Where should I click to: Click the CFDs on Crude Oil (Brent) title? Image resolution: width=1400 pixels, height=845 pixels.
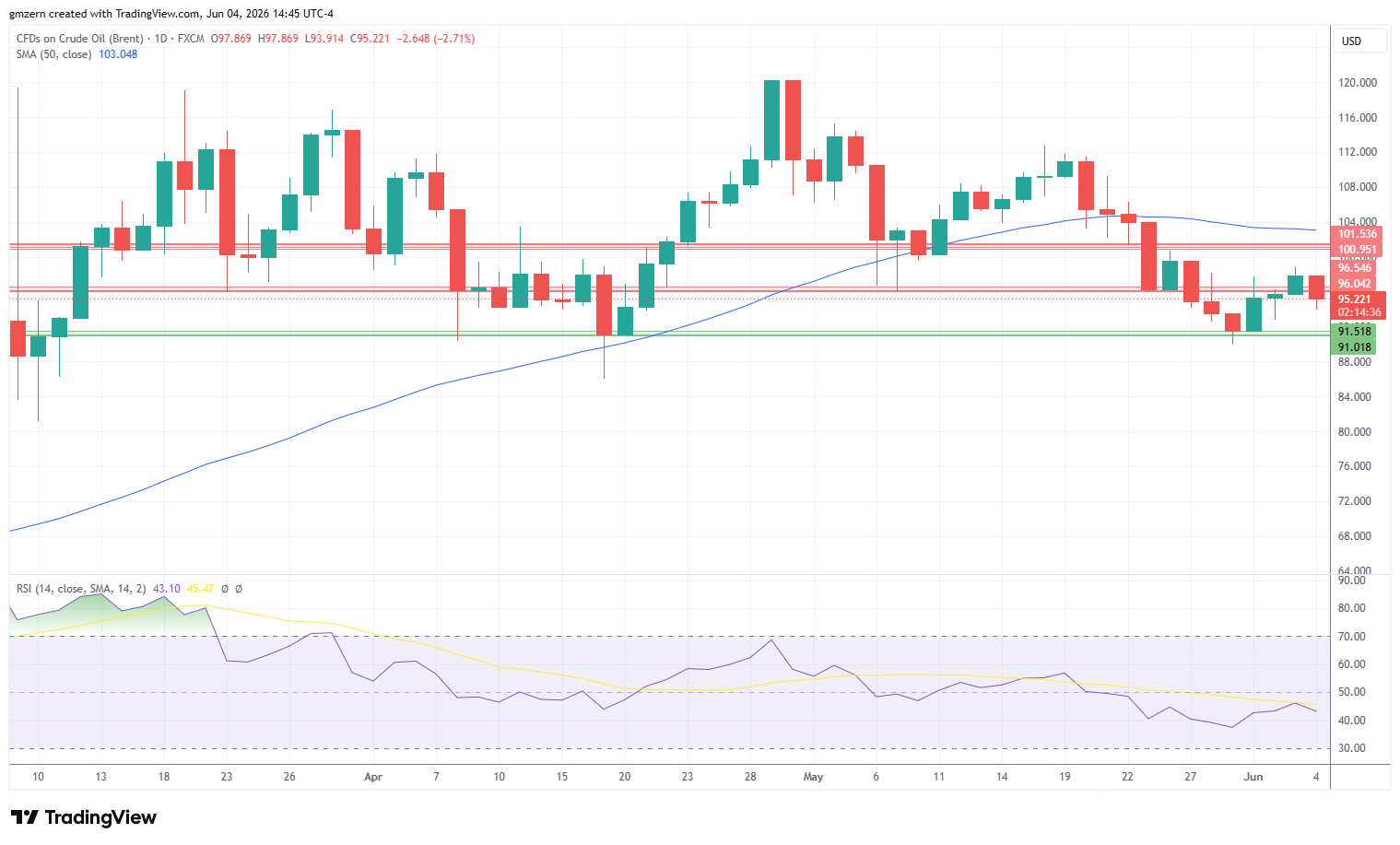coord(80,39)
